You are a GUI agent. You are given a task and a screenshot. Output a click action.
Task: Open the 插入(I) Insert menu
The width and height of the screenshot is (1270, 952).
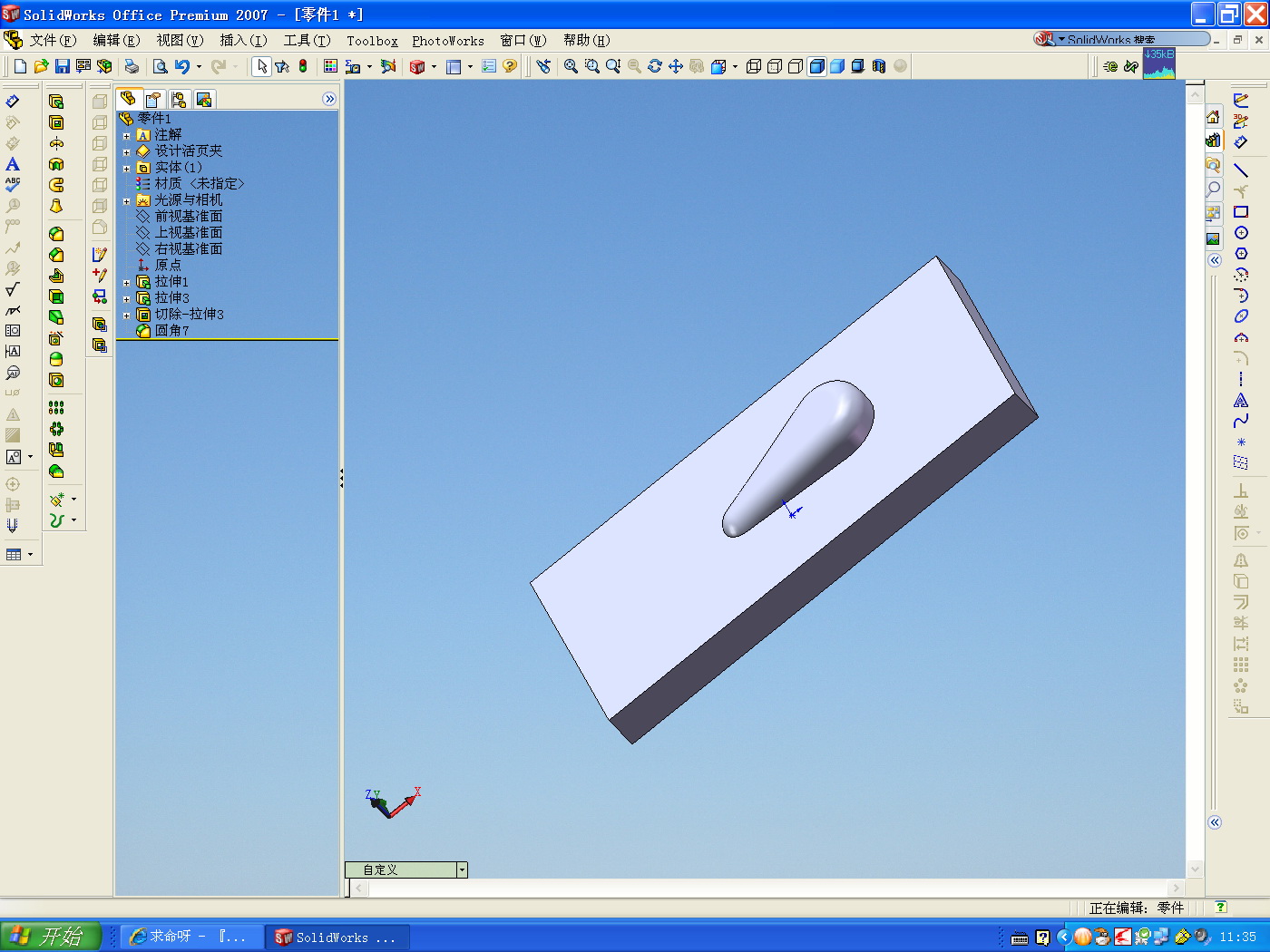tap(243, 41)
